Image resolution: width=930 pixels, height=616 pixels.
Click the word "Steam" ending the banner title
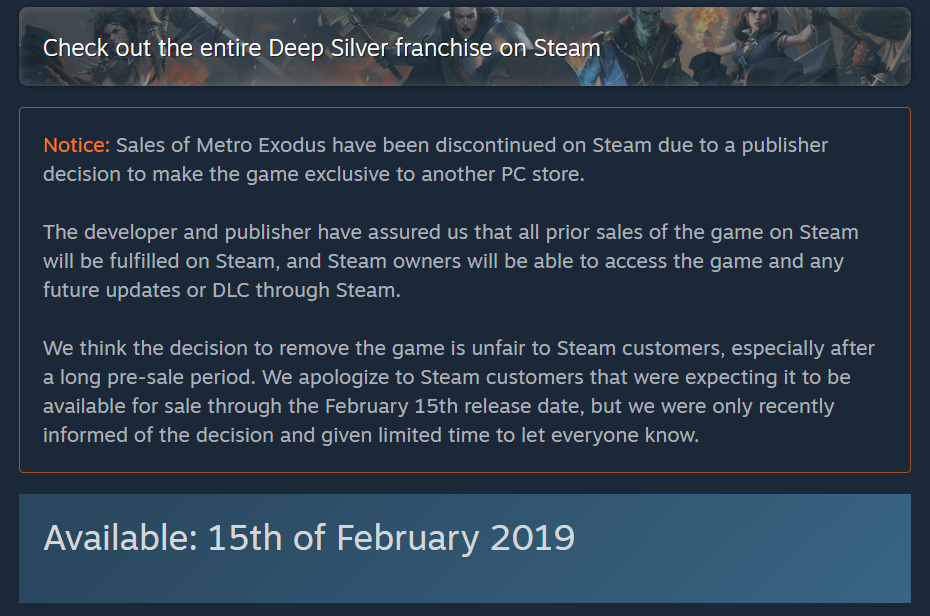click(567, 48)
